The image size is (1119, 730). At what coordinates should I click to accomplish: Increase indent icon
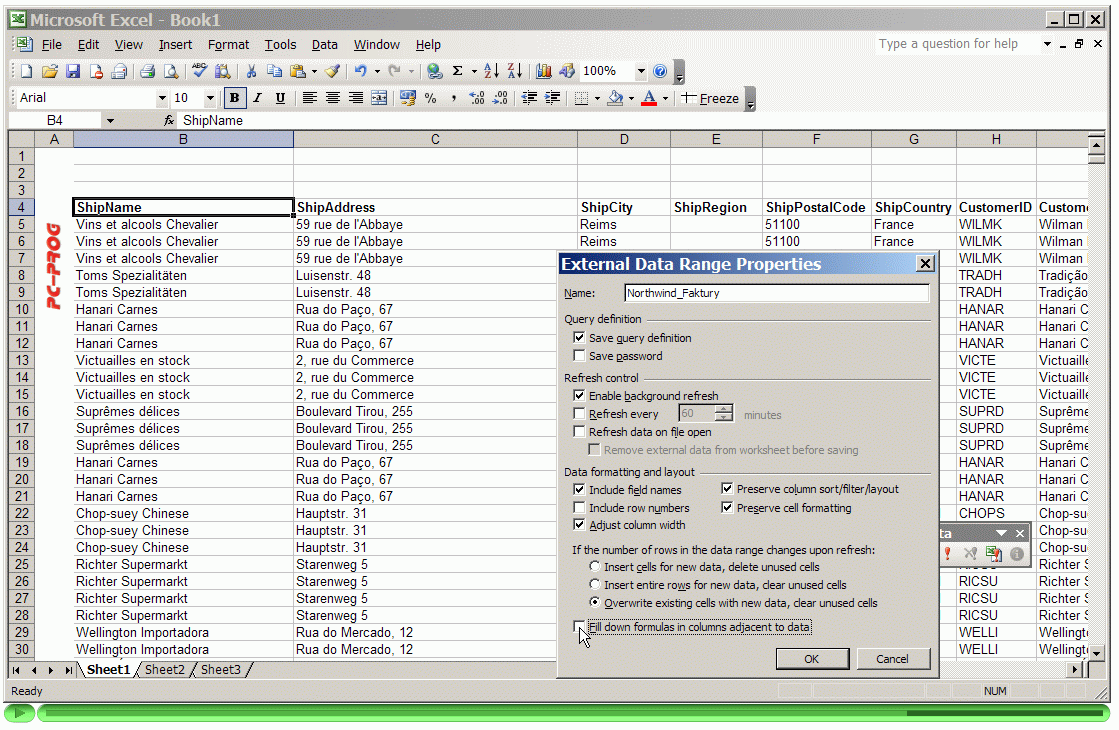coord(552,98)
